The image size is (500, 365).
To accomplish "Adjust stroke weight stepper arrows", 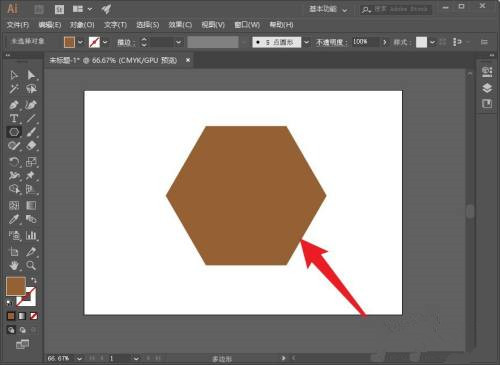I will tap(144, 42).
